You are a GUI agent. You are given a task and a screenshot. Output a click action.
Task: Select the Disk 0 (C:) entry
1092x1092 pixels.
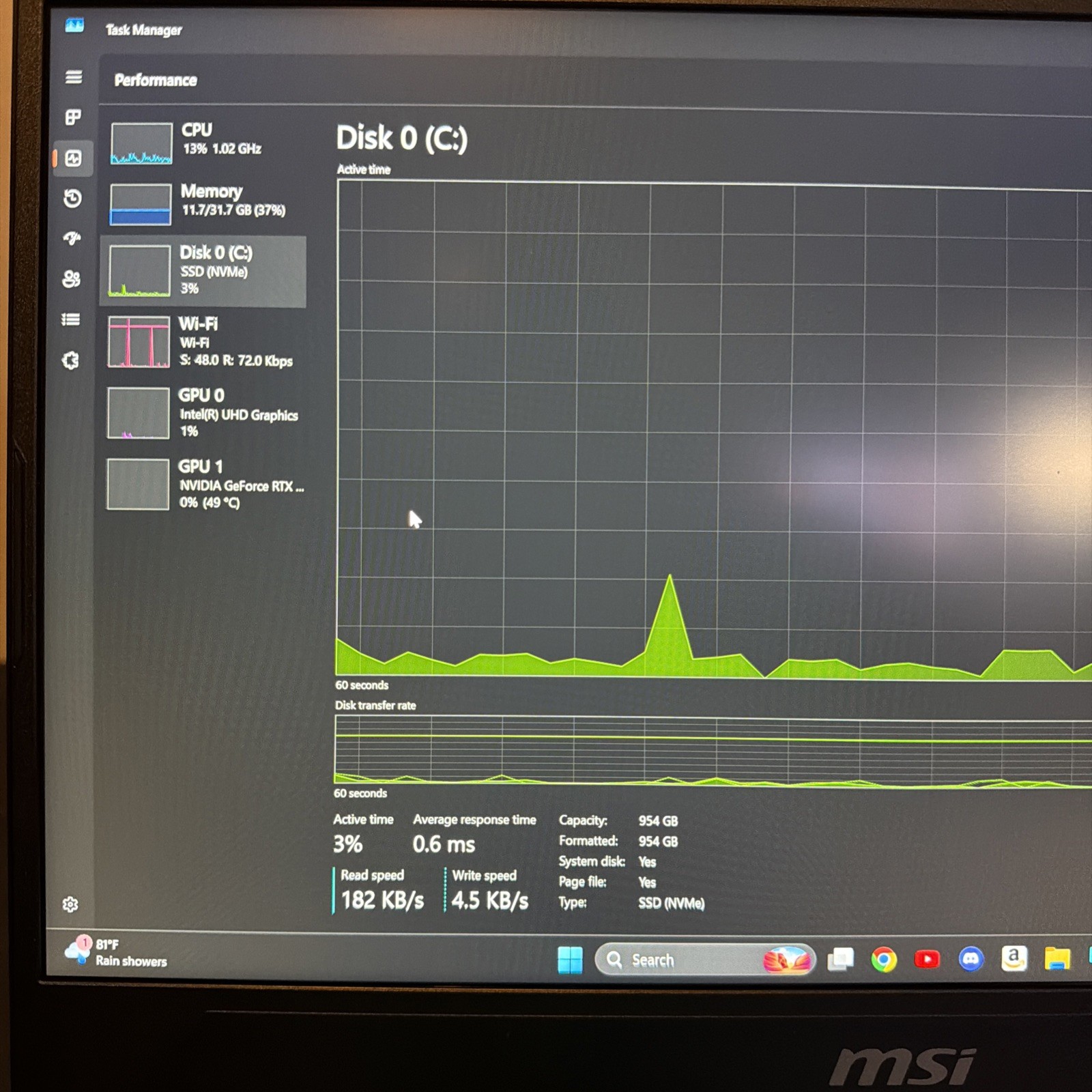coord(203,271)
